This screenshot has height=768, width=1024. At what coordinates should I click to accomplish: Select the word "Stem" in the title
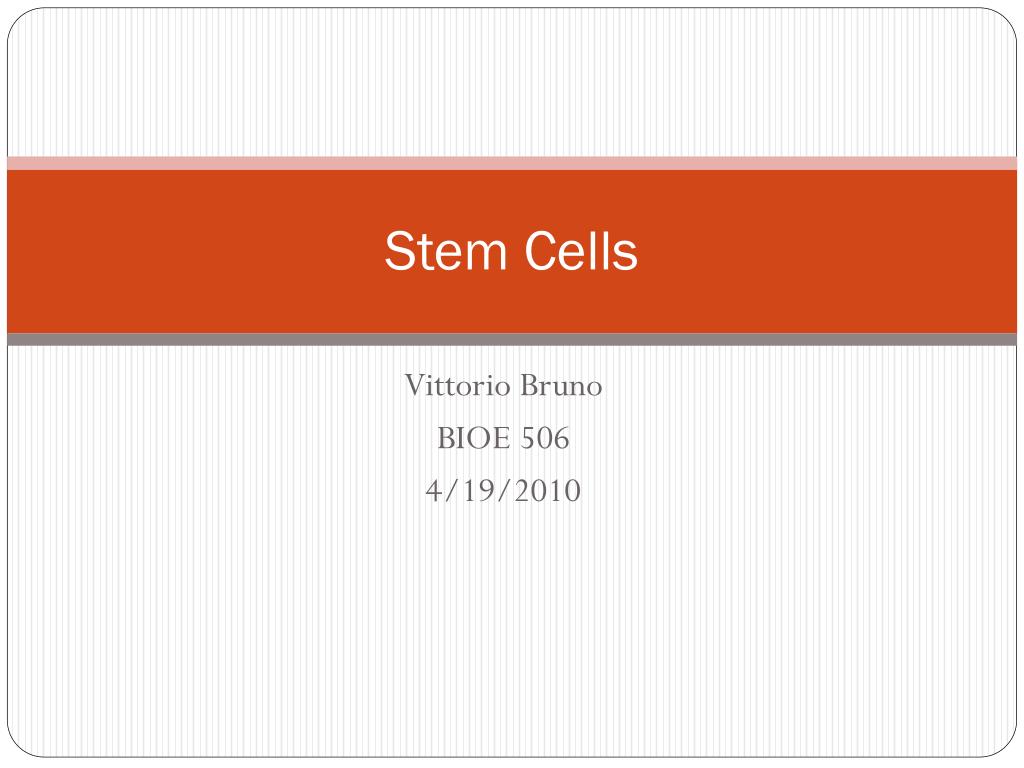click(x=445, y=250)
